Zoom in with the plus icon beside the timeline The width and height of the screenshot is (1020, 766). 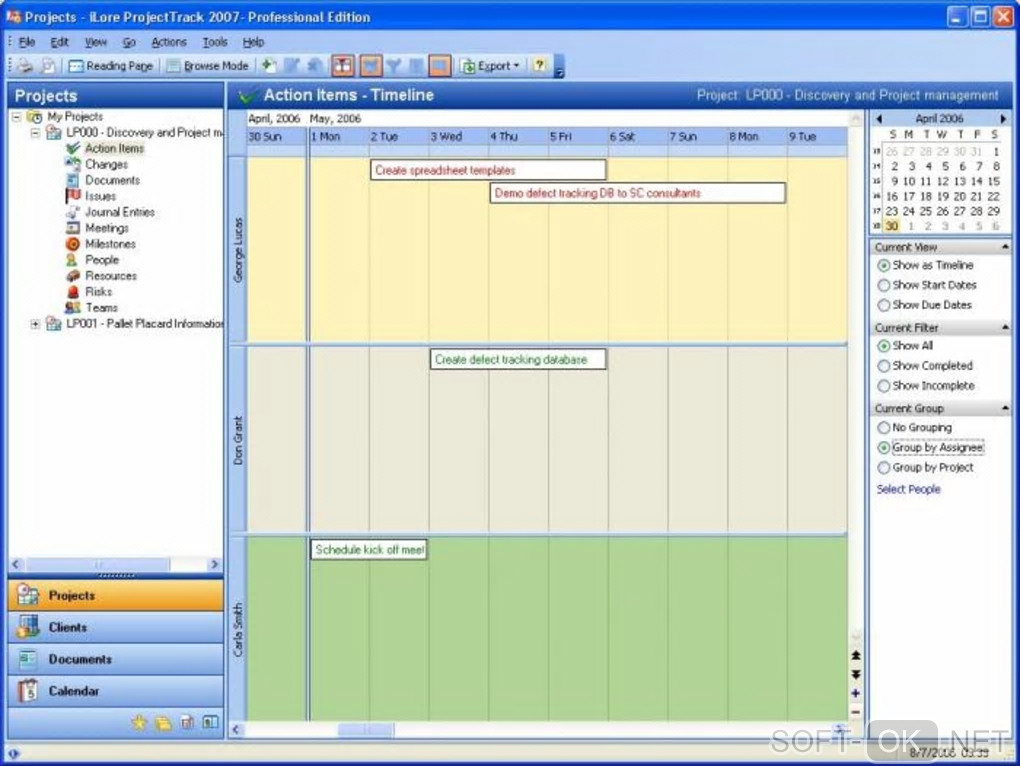coord(856,693)
